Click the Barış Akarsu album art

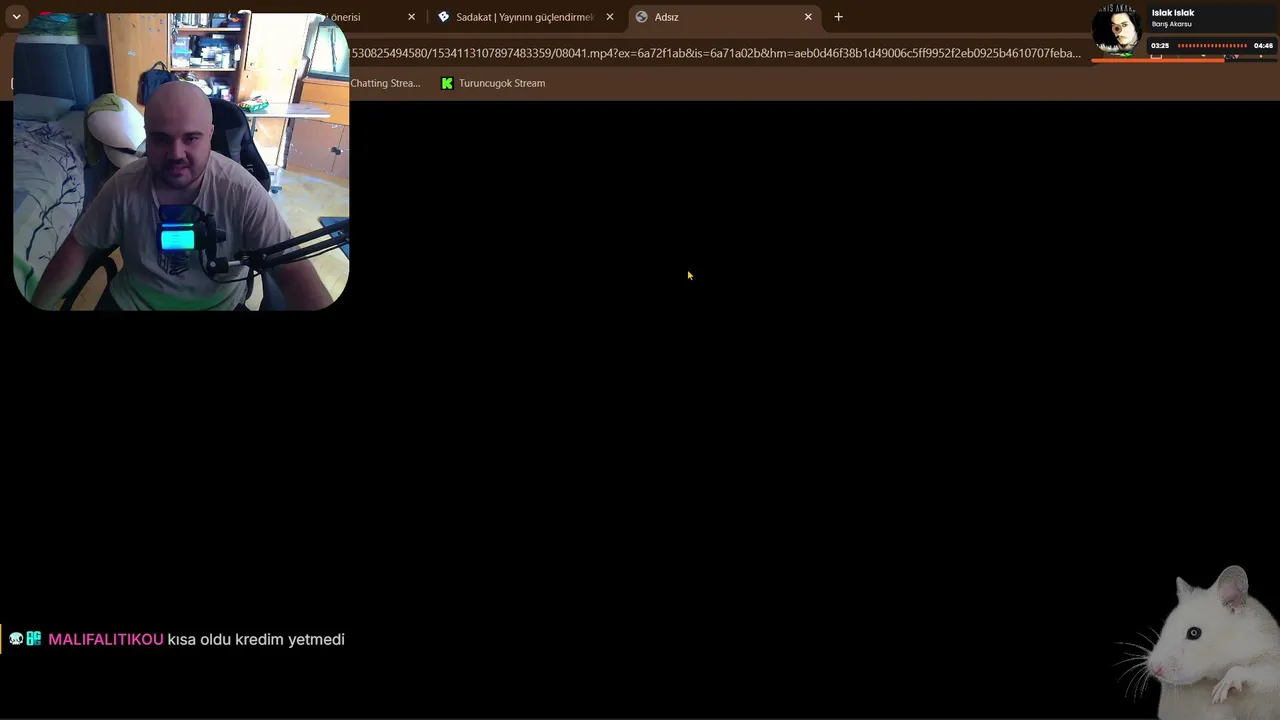1117,29
